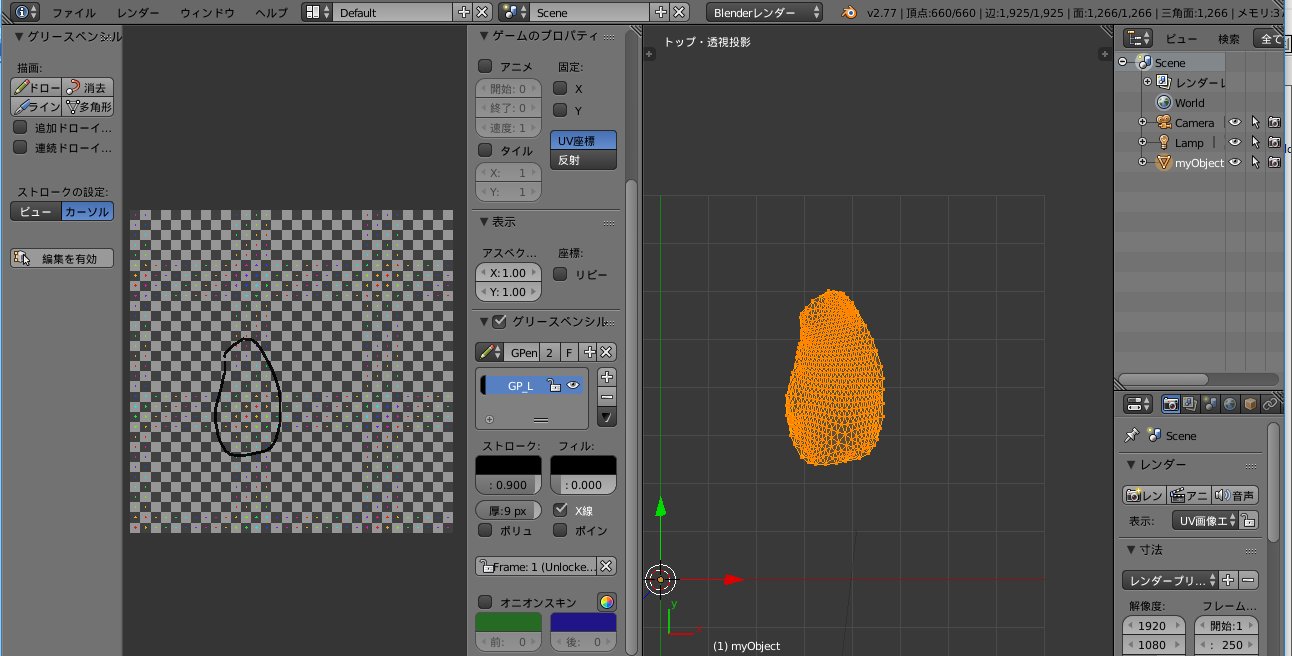Viewport: 1292px width, 656px height.
Task: Toggle myObject visibility eye in outliner
Action: (1235, 162)
